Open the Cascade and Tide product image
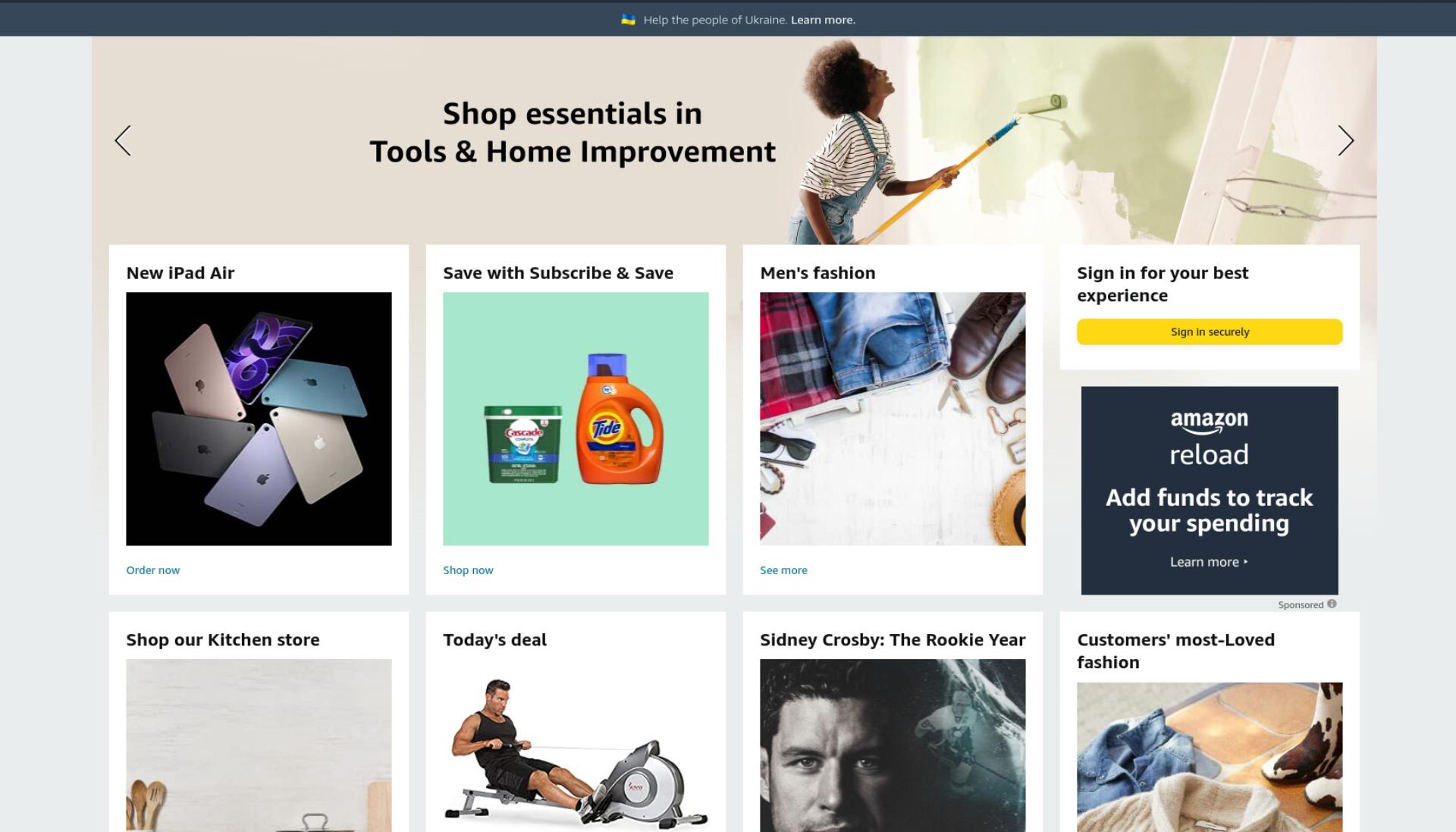The height and width of the screenshot is (832, 1456). pyautogui.click(x=576, y=419)
